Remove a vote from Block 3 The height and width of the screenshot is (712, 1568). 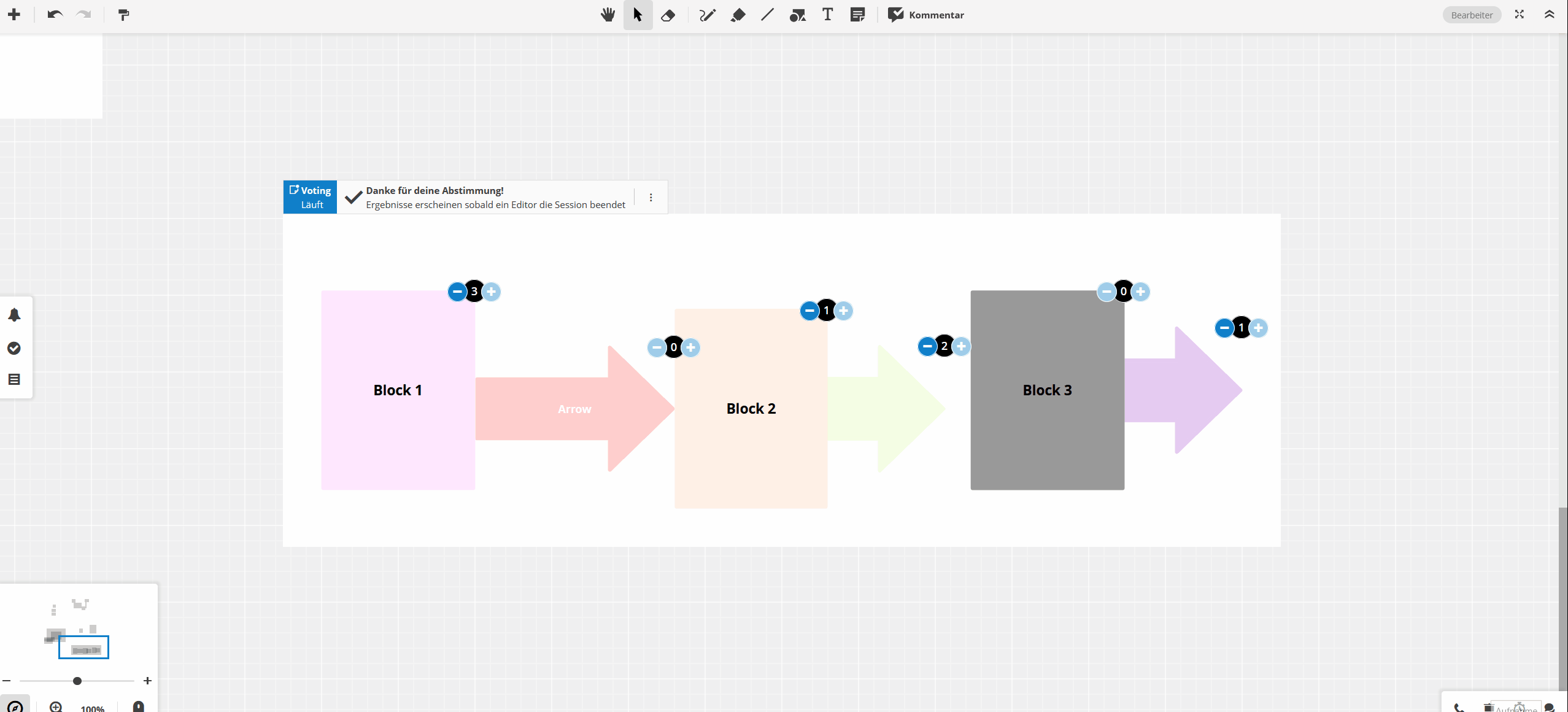(1106, 292)
